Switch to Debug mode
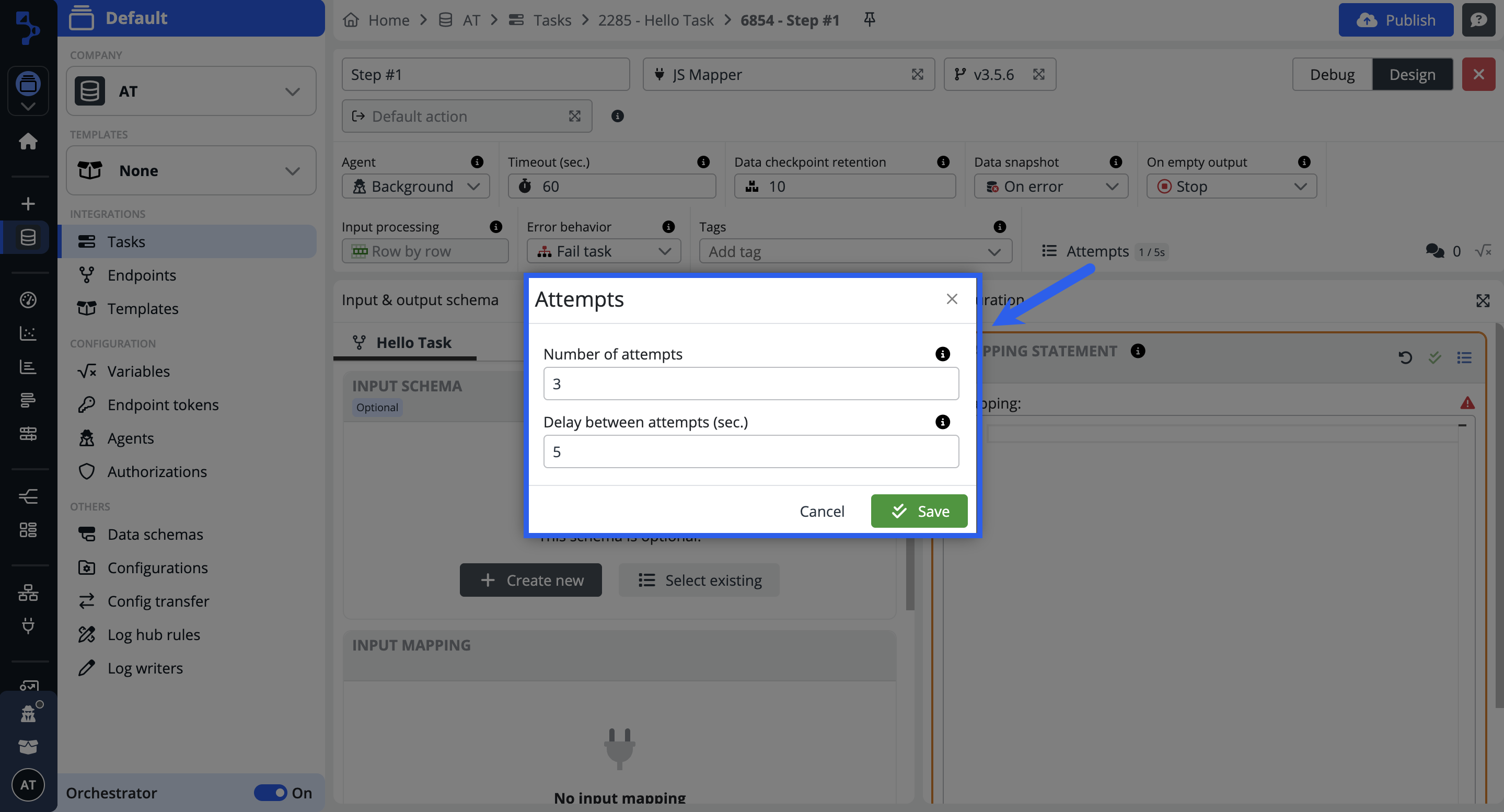 [x=1332, y=74]
